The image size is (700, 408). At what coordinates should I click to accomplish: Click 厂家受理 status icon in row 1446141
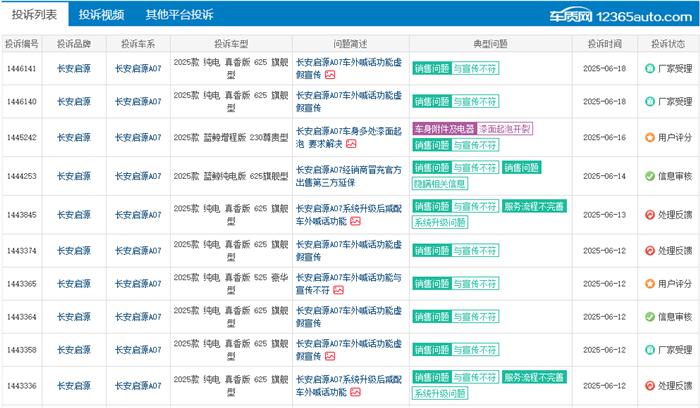click(650, 68)
